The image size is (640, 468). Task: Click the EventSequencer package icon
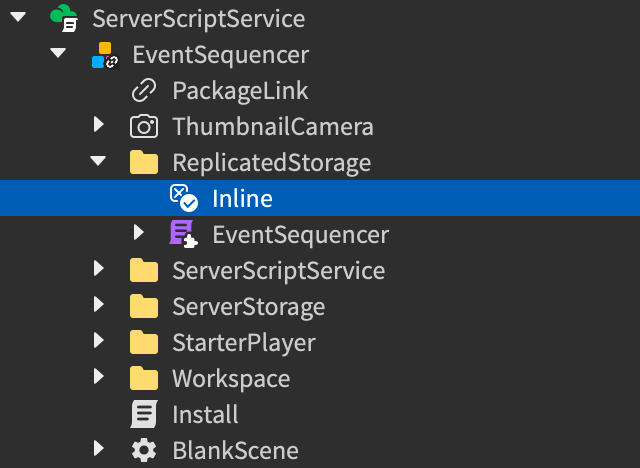pyautogui.click(x=104, y=55)
